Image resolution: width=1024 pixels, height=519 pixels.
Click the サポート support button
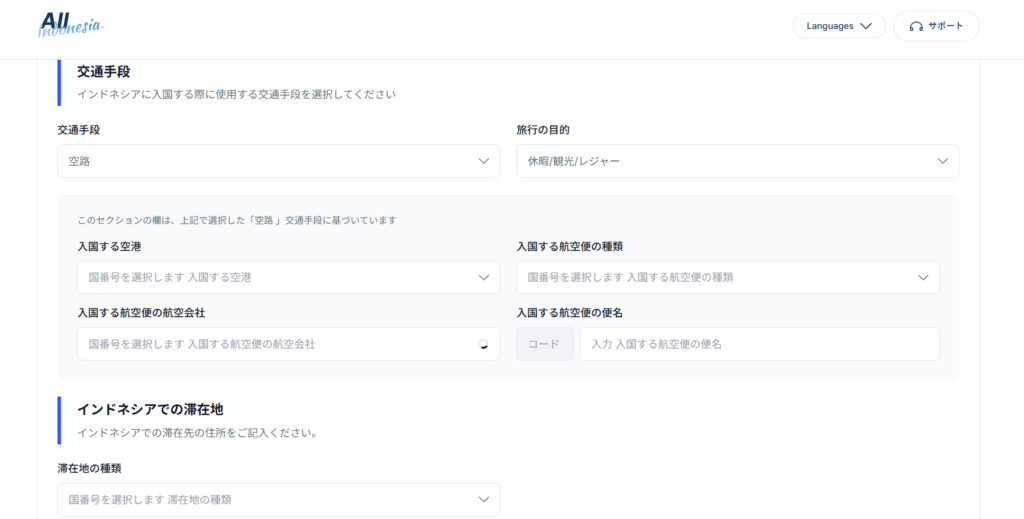(x=936, y=26)
